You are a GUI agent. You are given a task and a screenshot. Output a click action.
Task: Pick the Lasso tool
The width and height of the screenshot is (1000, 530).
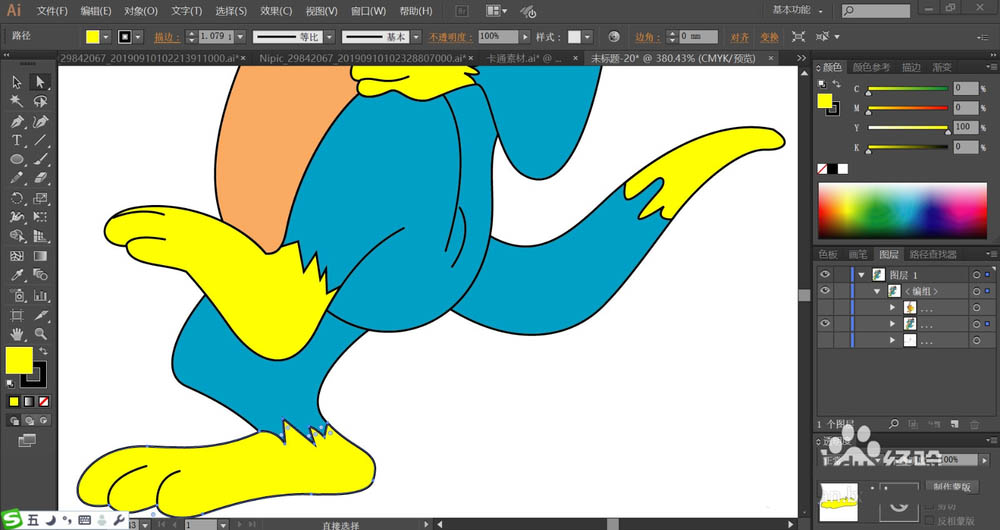40,101
